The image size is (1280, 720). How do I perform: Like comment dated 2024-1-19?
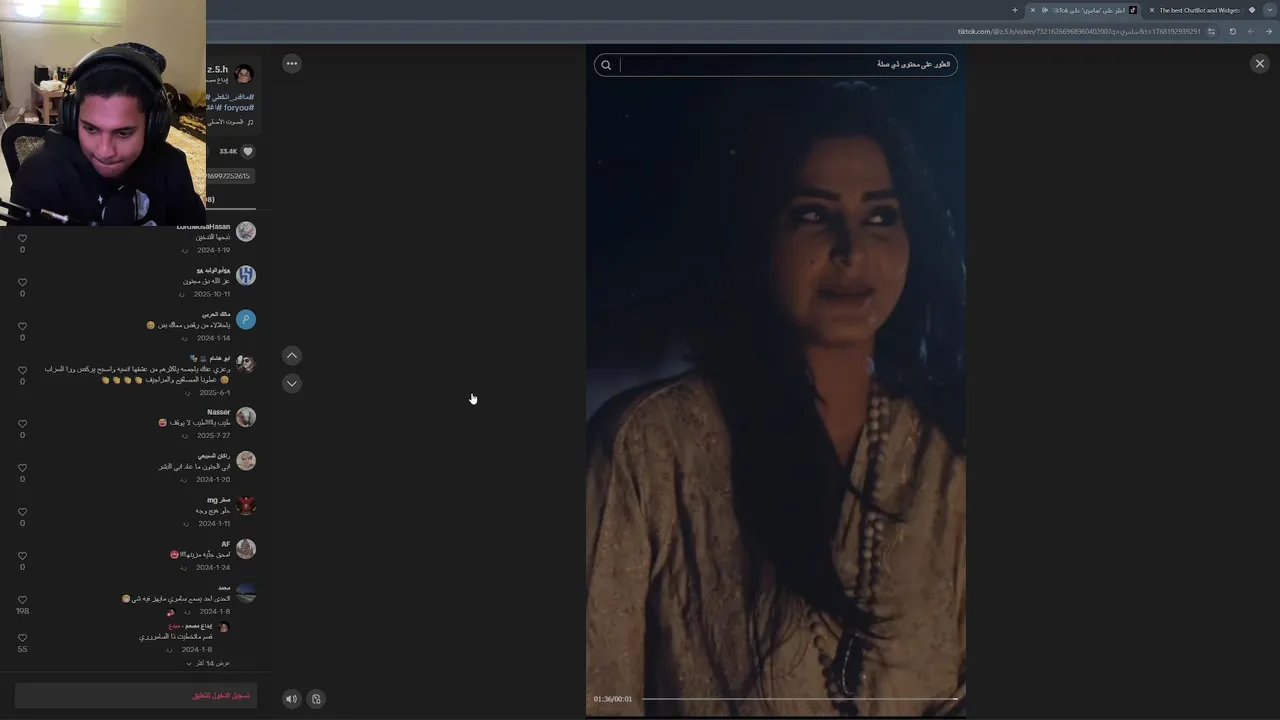click(x=22, y=238)
